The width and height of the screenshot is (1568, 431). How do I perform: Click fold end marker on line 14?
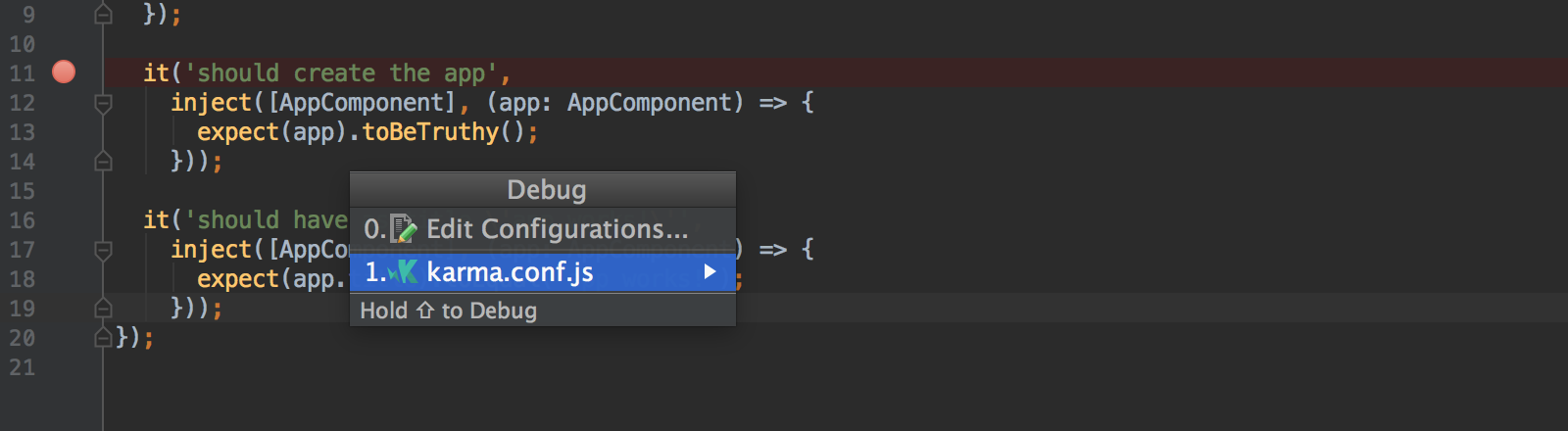click(x=103, y=161)
